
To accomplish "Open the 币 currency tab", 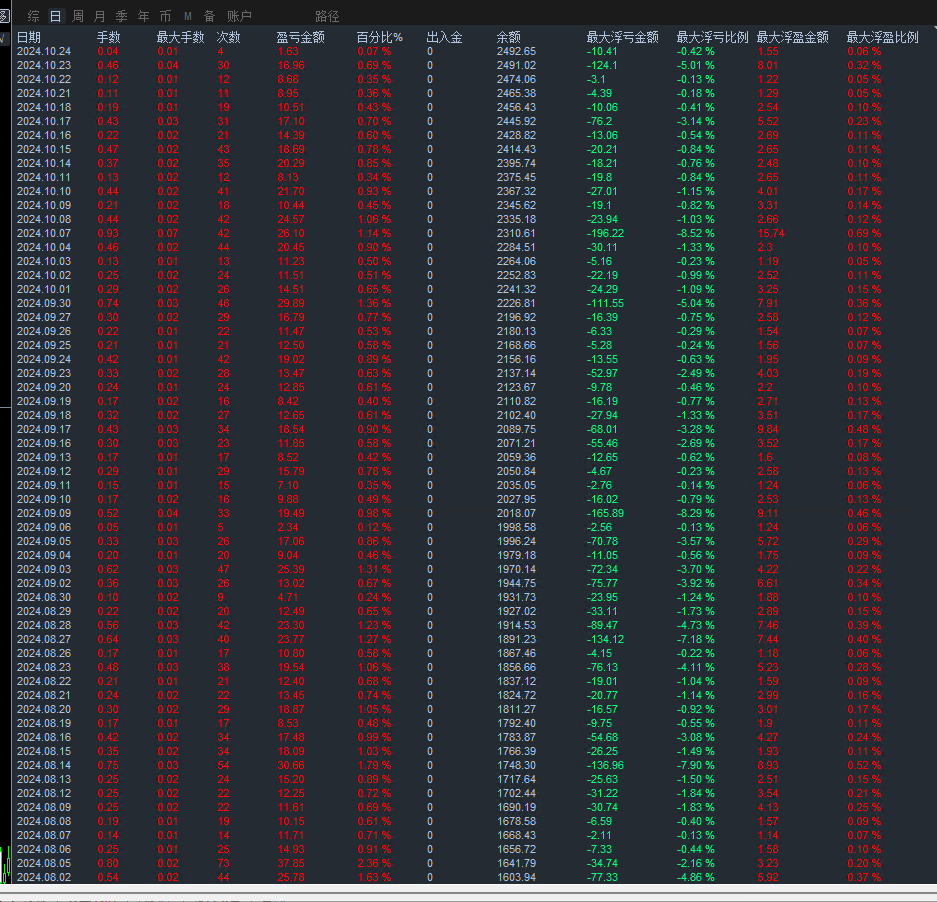I will [165, 16].
